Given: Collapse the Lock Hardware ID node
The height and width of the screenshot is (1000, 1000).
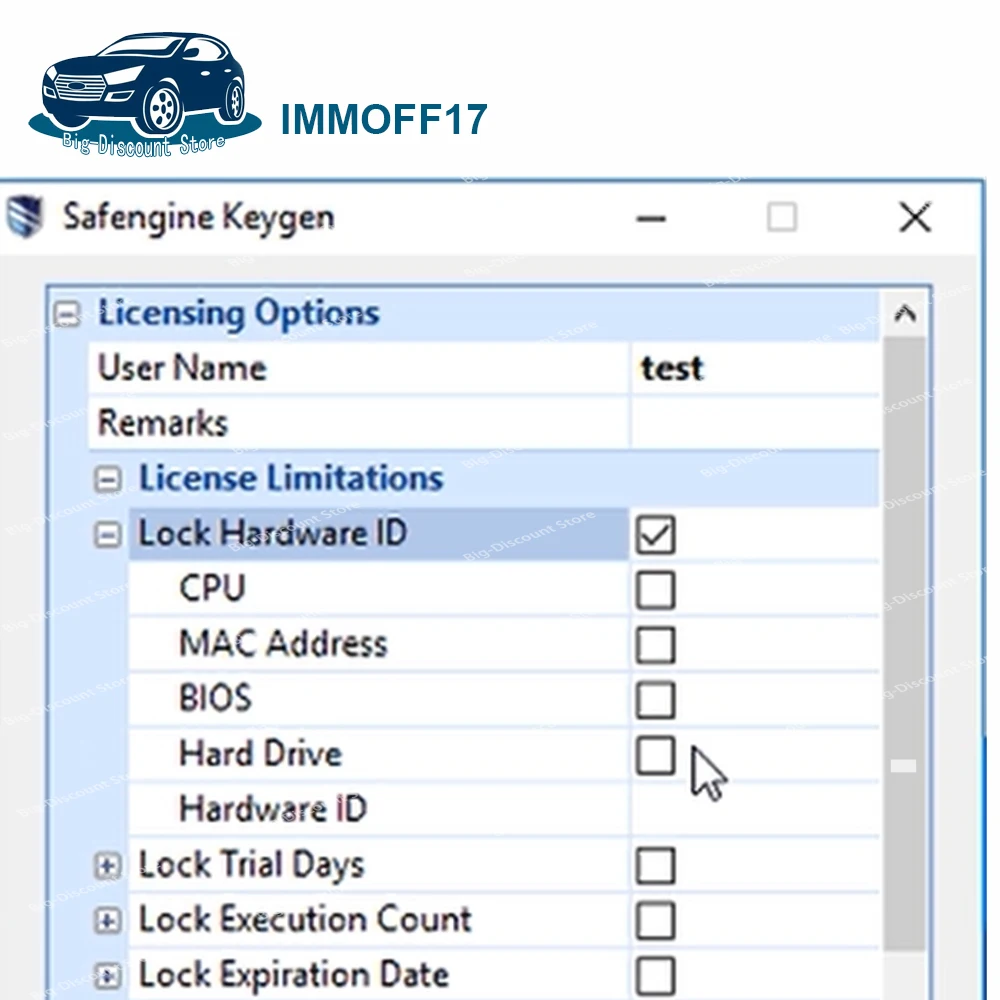Looking at the screenshot, I should pyautogui.click(x=107, y=534).
